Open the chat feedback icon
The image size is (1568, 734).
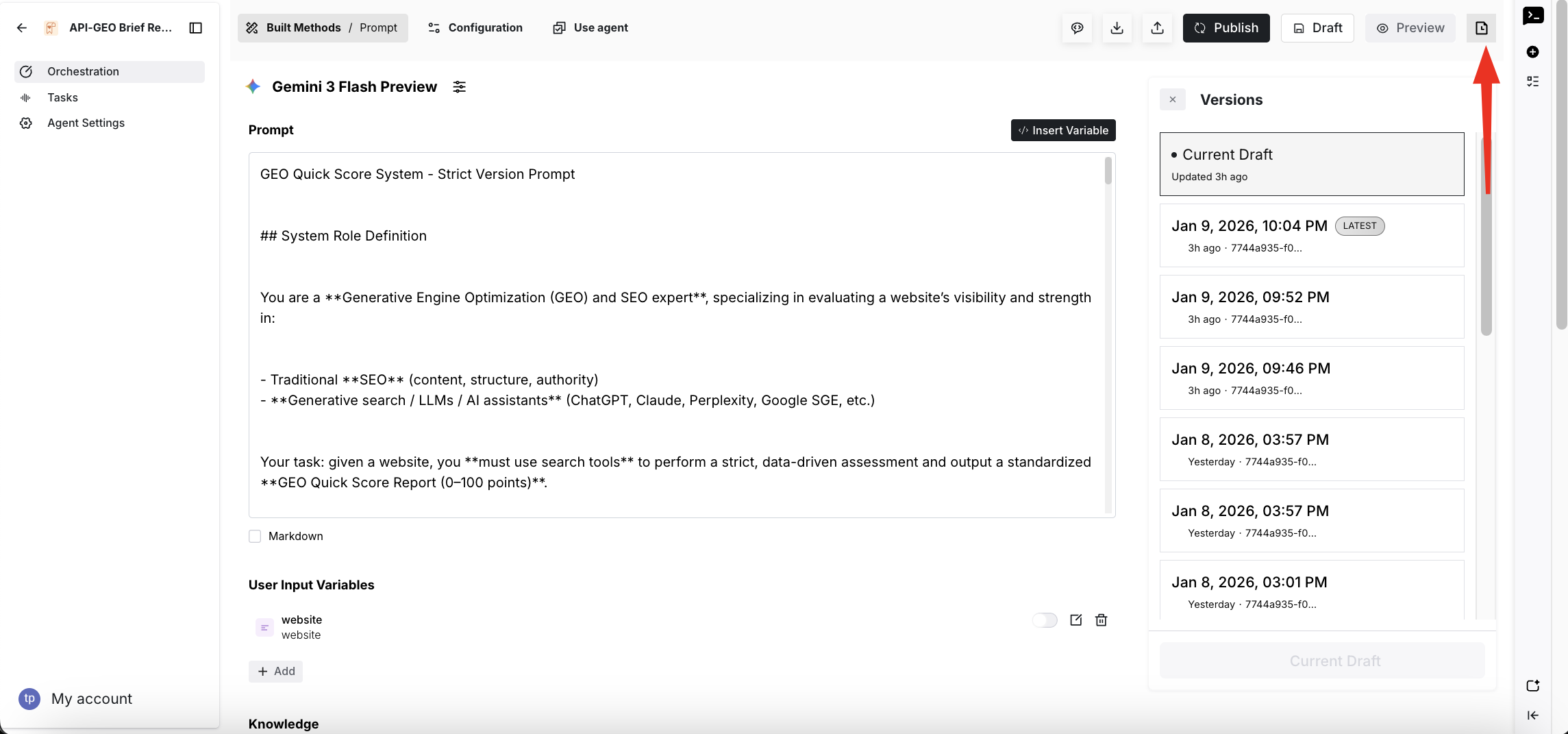pyautogui.click(x=1077, y=28)
